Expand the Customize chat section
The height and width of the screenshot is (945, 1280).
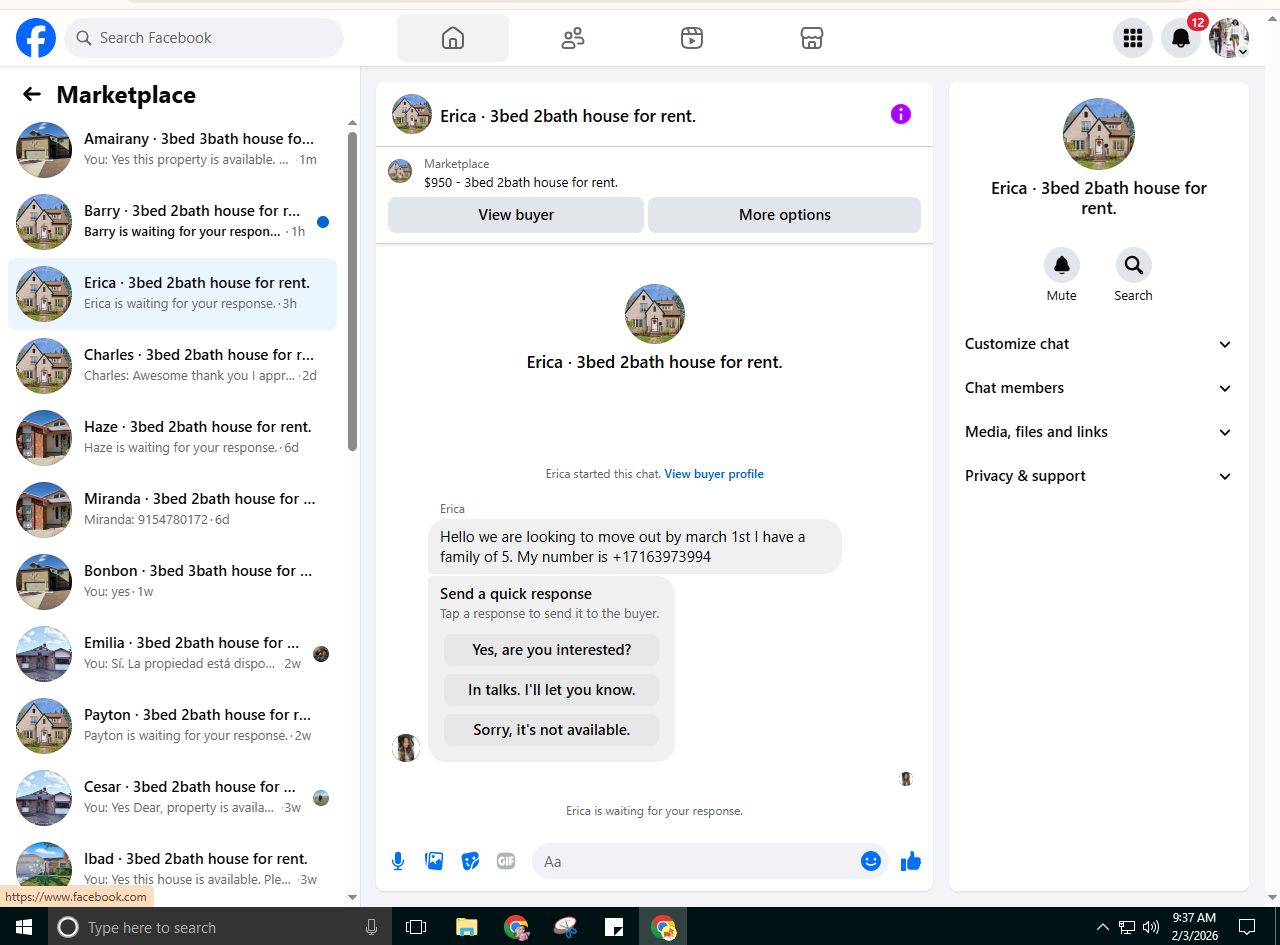1098,344
